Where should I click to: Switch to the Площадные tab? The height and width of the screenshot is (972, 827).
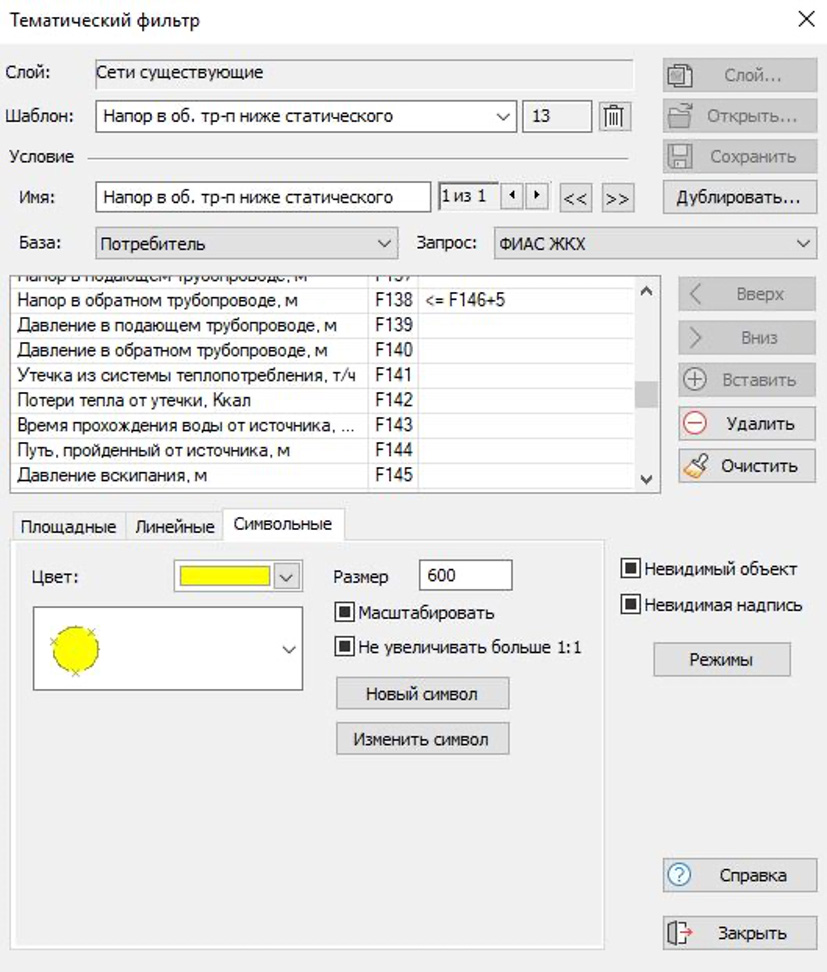(68, 526)
